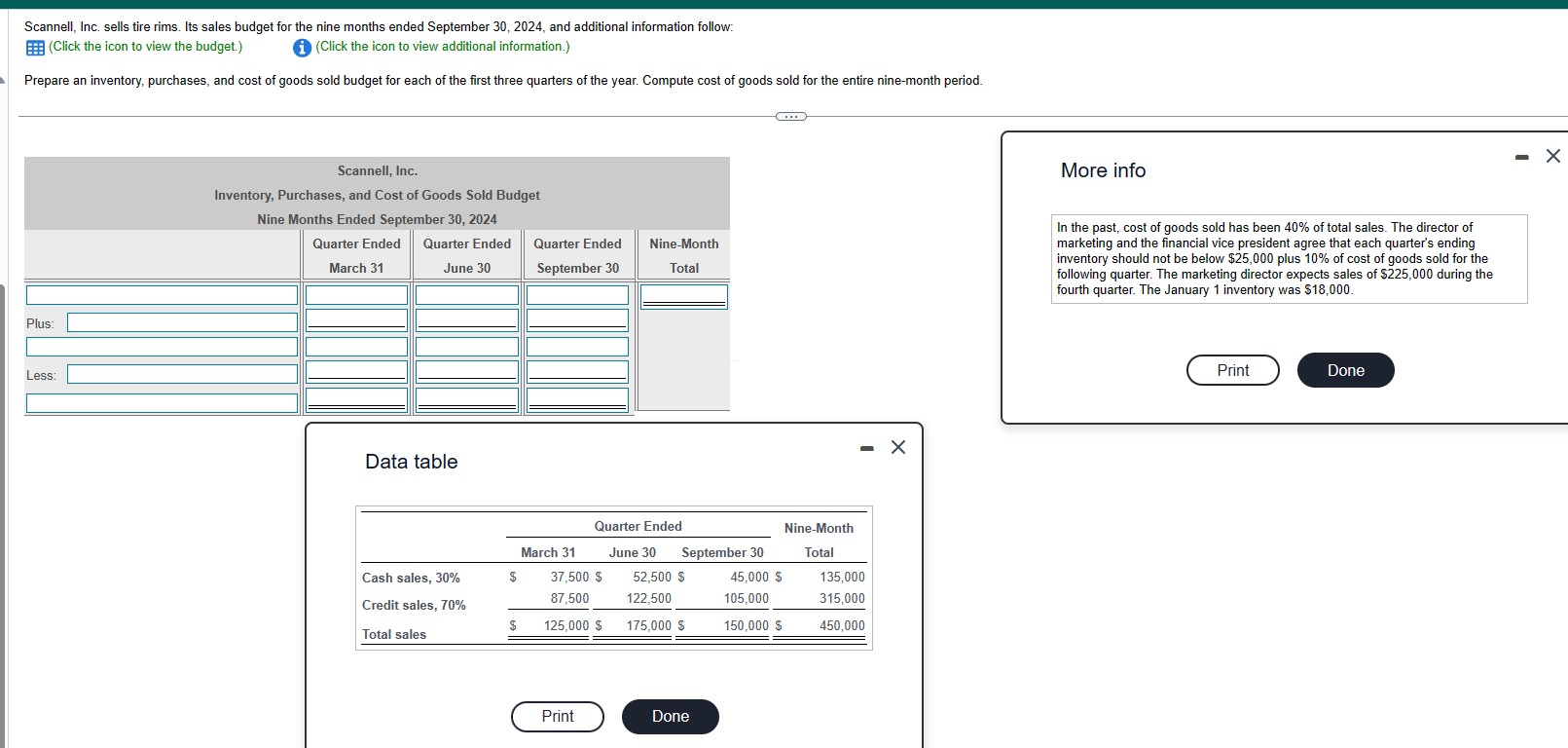Image resolution: width=1568 pixels, height=748 pixels.
Task: Select the bottom row March 31 field
Action: [356, 400]
